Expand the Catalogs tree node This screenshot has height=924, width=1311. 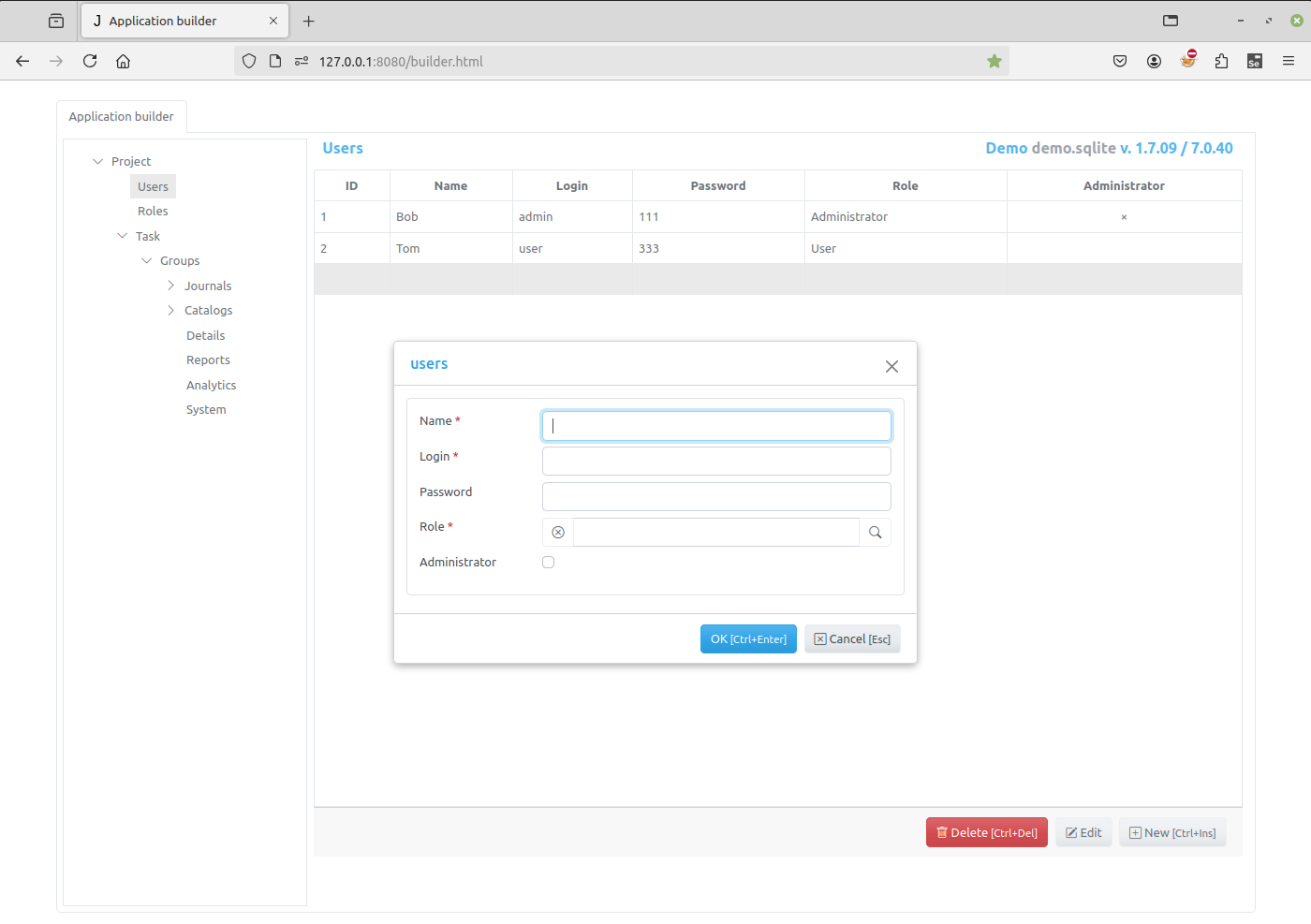tap(169, 310)
